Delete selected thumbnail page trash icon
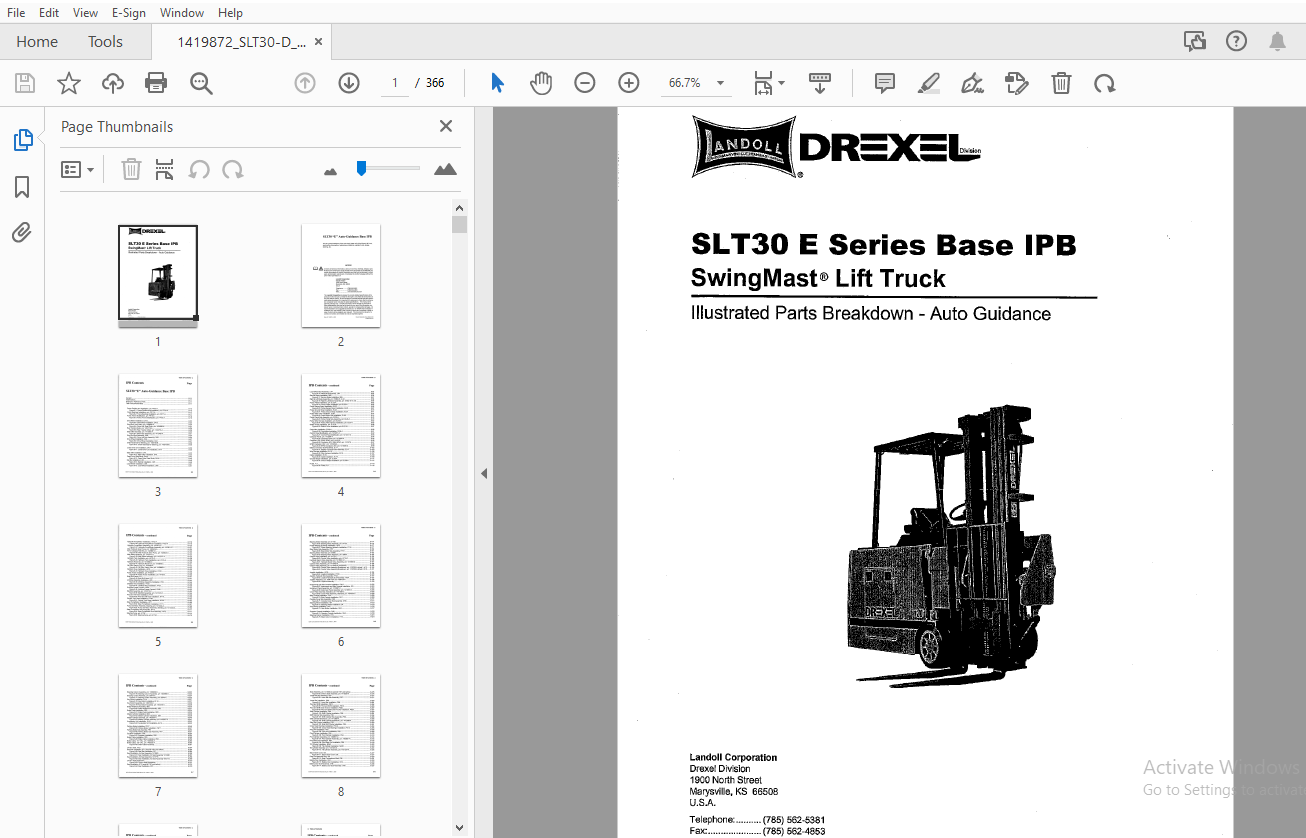 (x=131, y=169)
